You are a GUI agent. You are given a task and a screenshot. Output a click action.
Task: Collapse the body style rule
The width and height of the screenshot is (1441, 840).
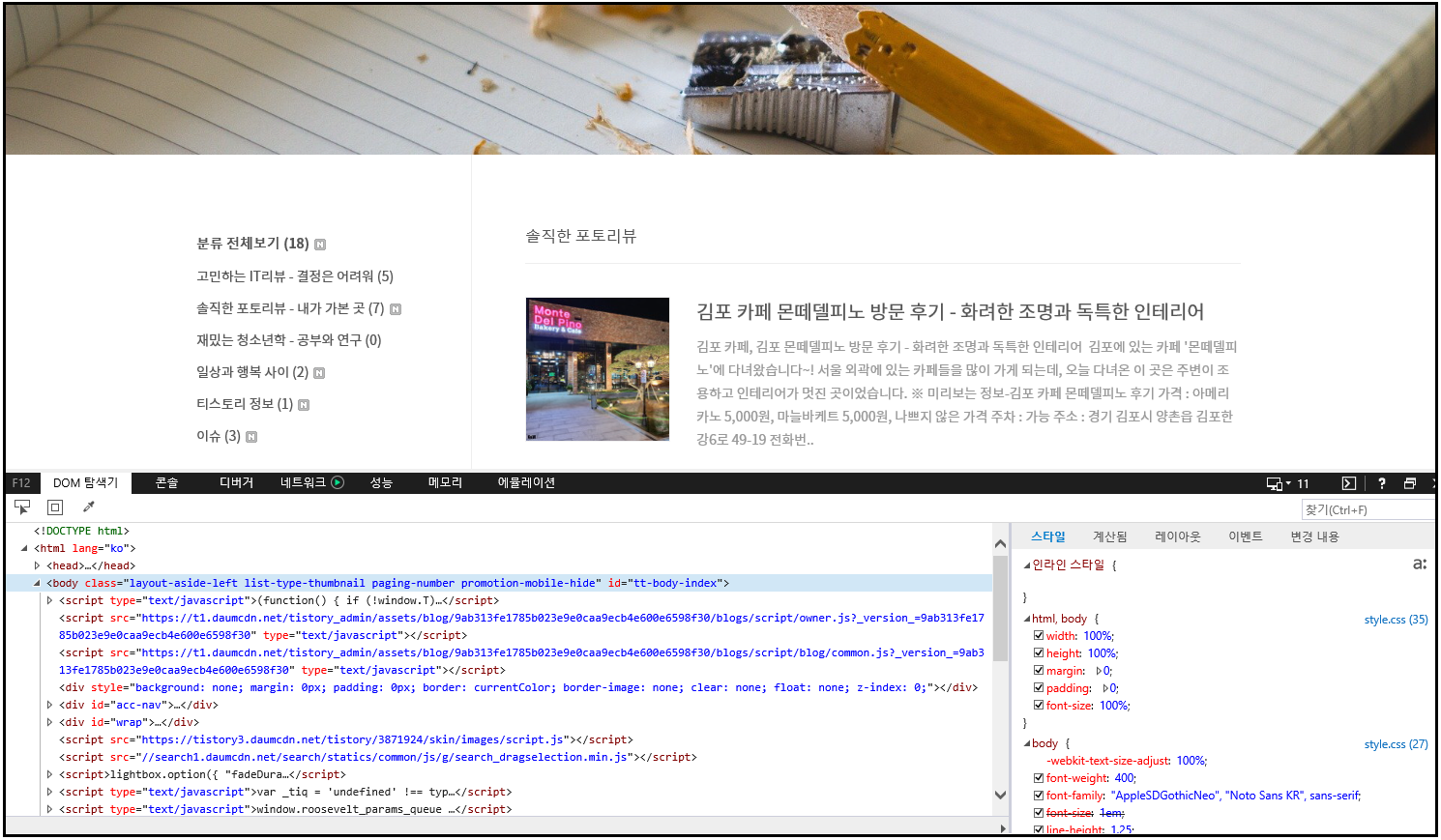1027,744
